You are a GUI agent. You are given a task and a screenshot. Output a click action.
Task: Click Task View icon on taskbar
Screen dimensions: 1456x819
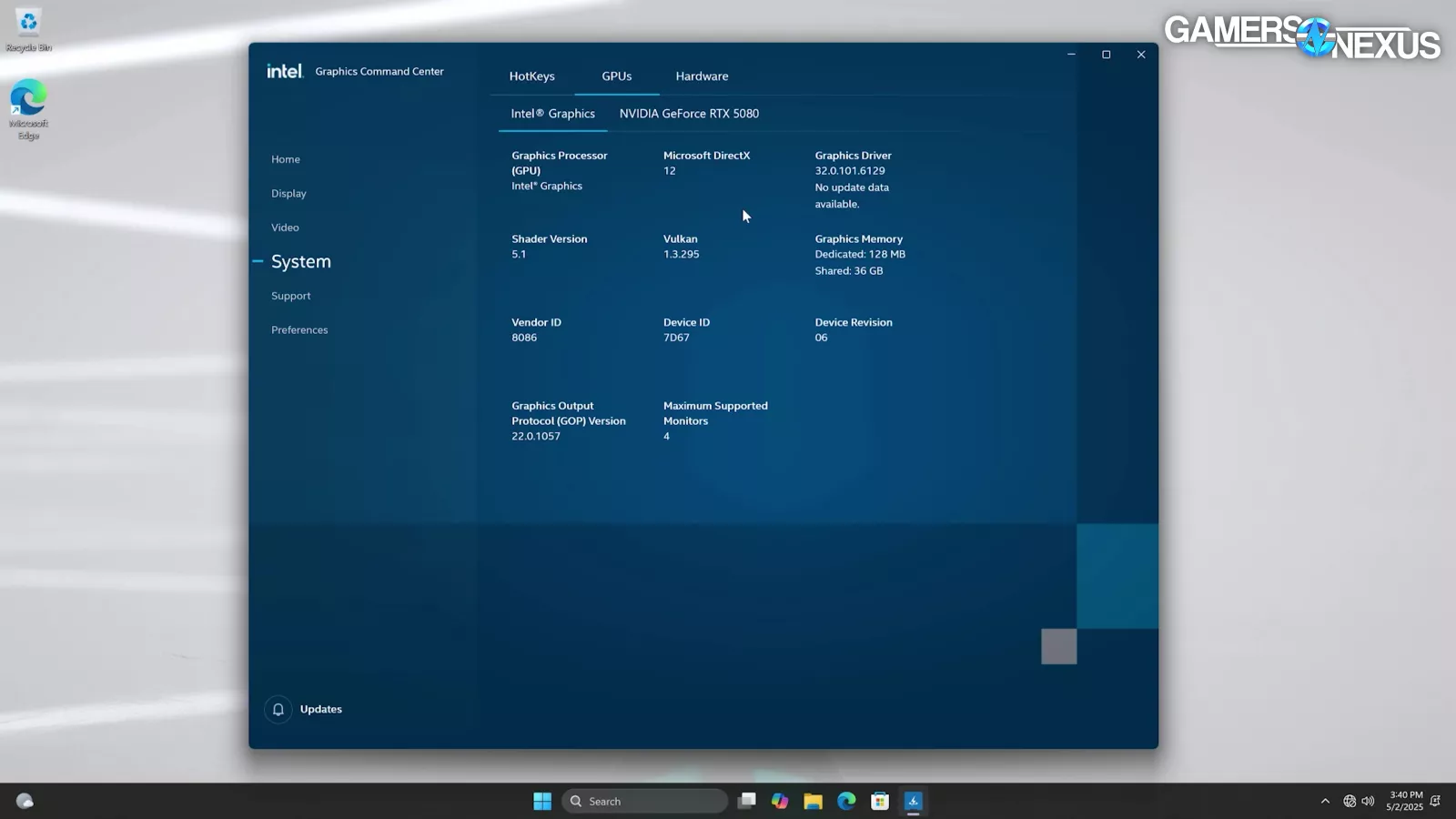pos(746,801)
